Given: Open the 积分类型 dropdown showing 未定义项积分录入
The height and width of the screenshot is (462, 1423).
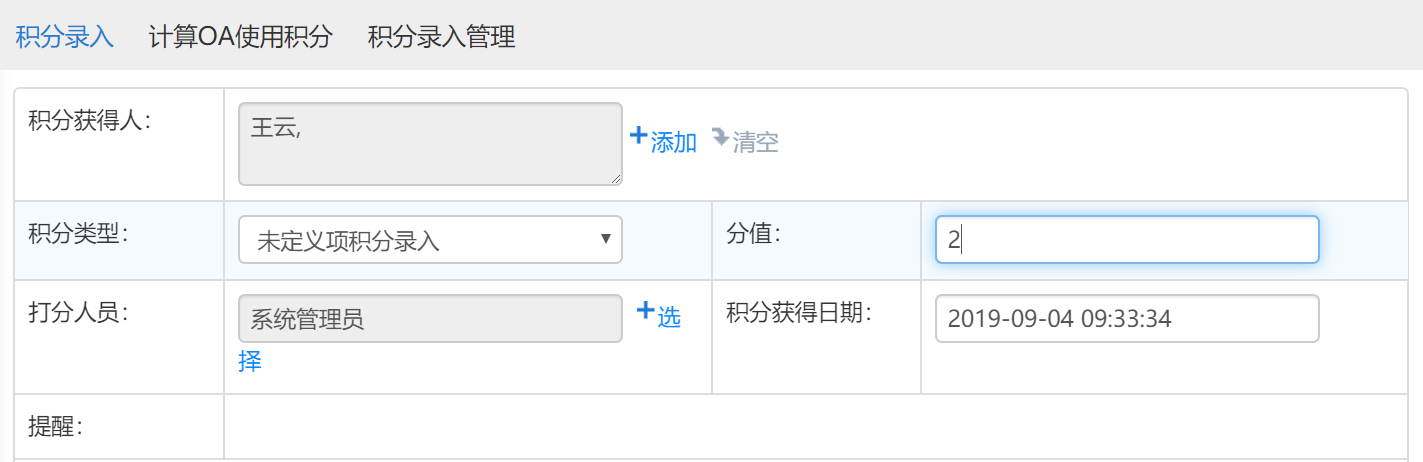Looking at the screenshot, I should 430,240.
